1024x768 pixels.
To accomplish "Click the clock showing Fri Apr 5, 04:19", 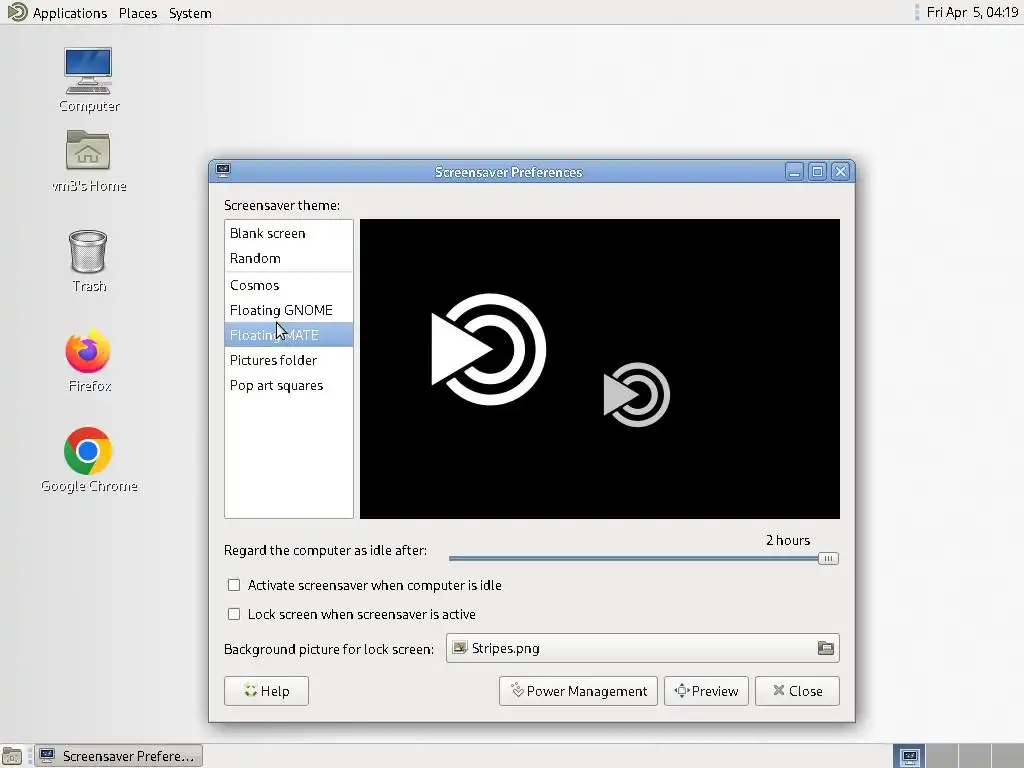I will click(972, 12).
